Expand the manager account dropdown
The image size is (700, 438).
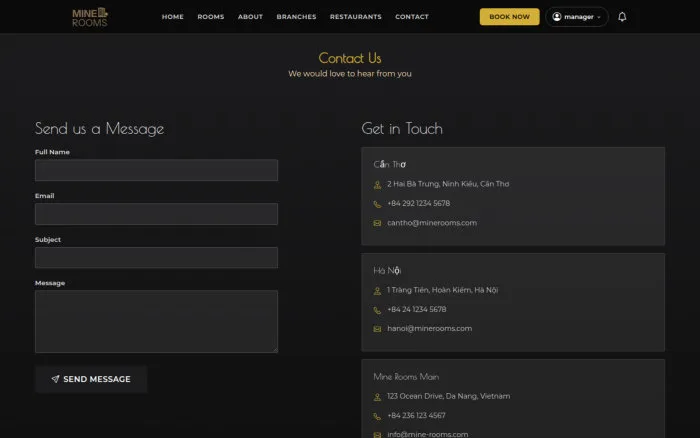coord(577,17)
